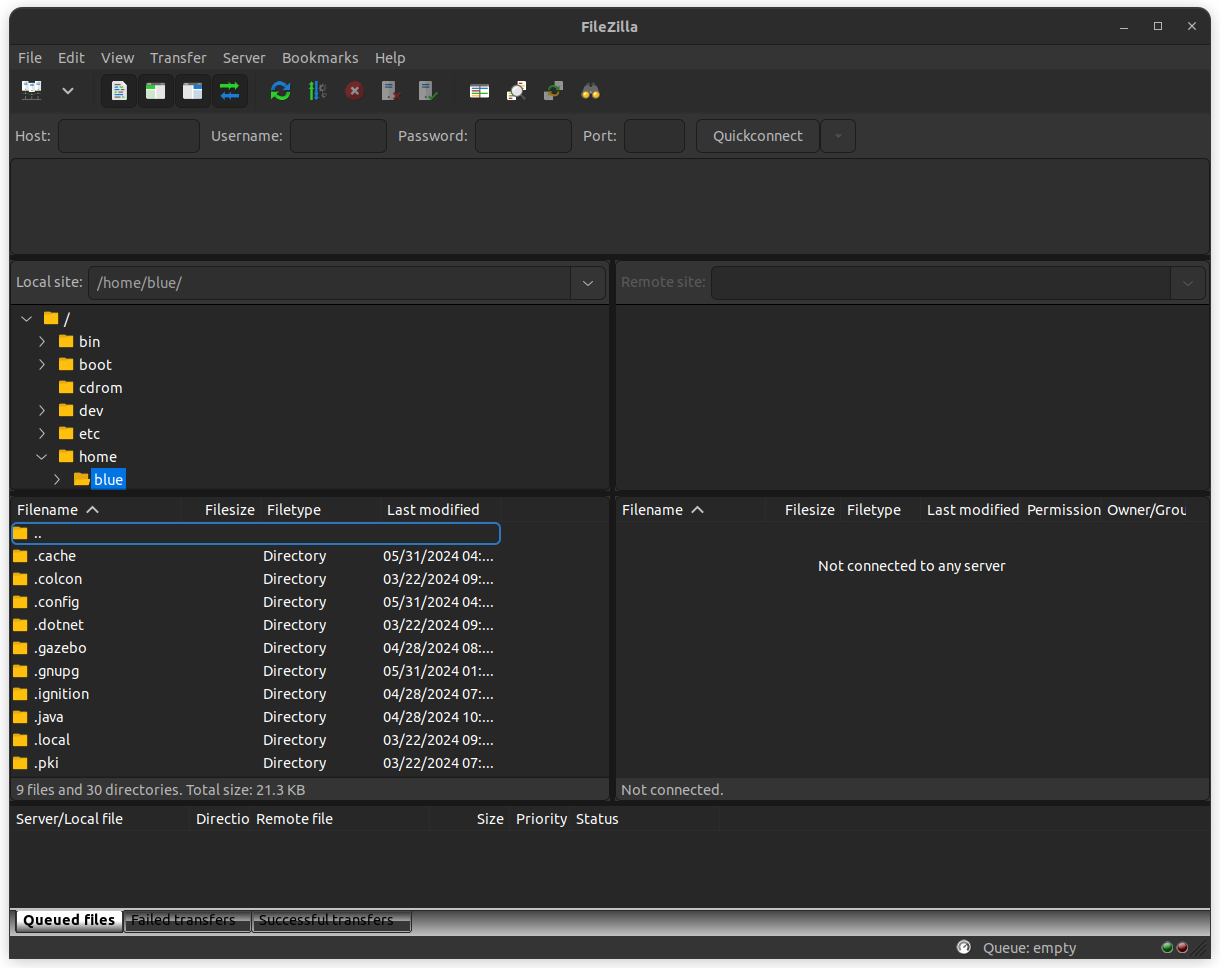The width and height of the screenshot is (1220, 968).
Task: Click the Port input field
Action: (654, 136)
